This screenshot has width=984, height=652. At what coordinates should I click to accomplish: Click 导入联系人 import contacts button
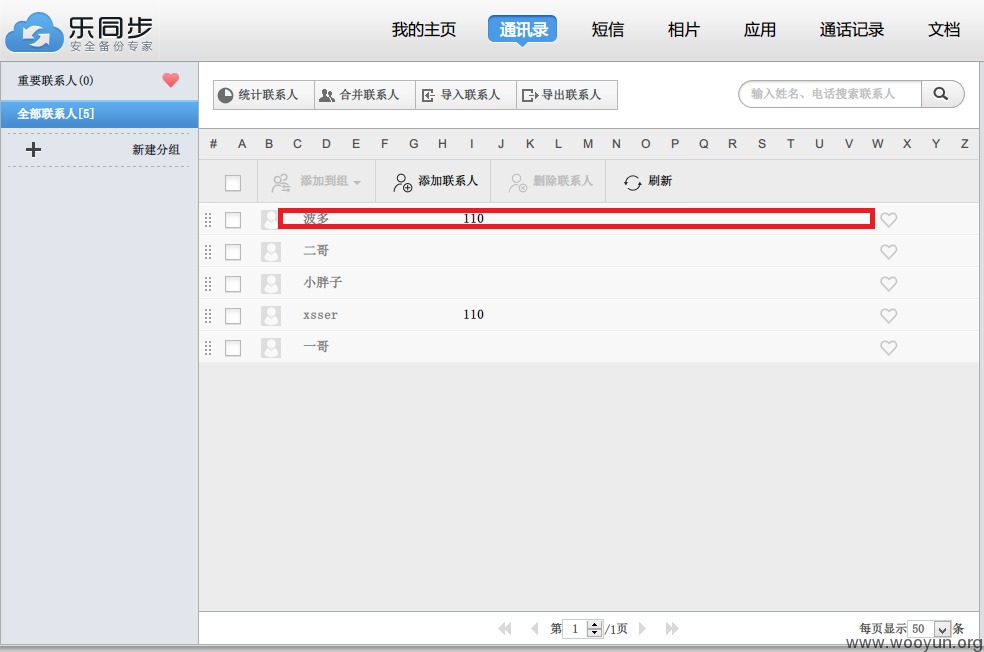pos(466,95)
